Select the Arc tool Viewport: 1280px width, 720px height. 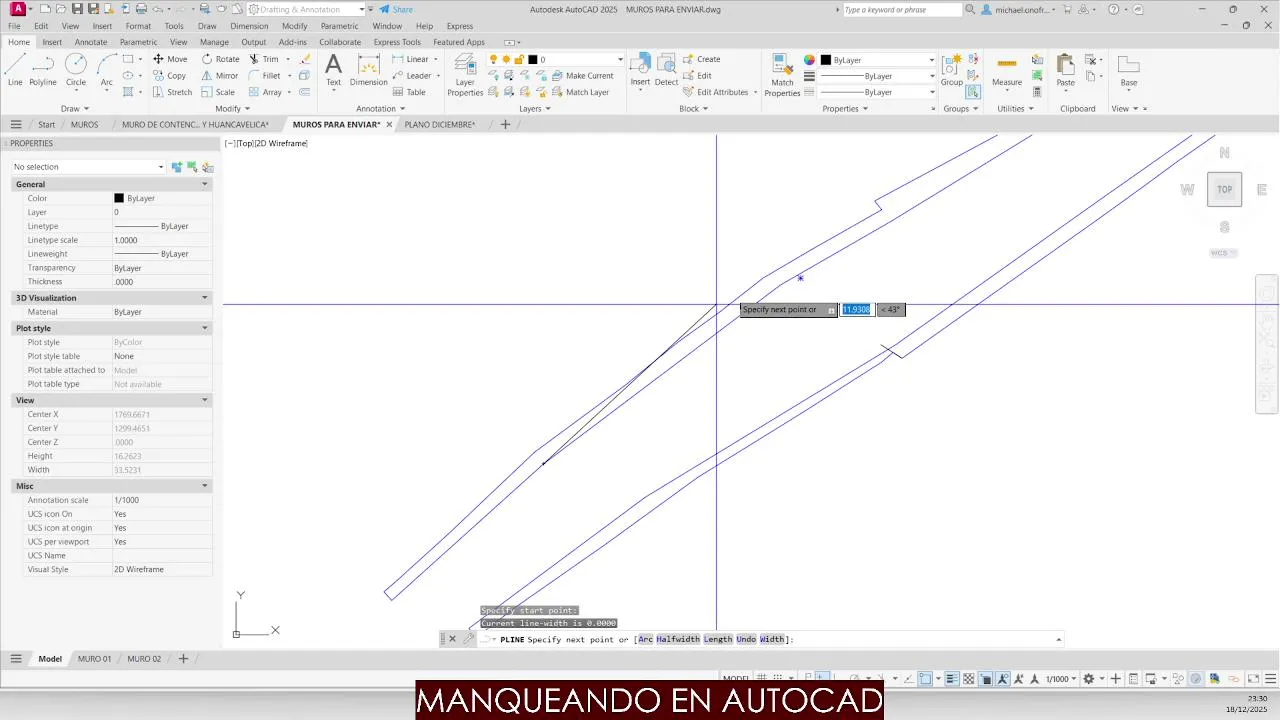pyautogui.click(x=106, y=70)
